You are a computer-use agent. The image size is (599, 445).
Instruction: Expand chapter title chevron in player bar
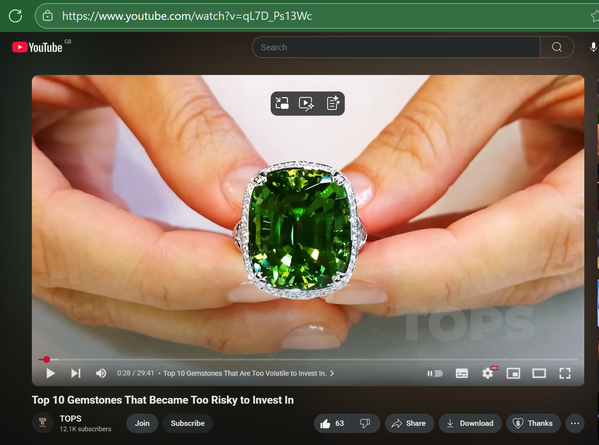click(332, 373)
